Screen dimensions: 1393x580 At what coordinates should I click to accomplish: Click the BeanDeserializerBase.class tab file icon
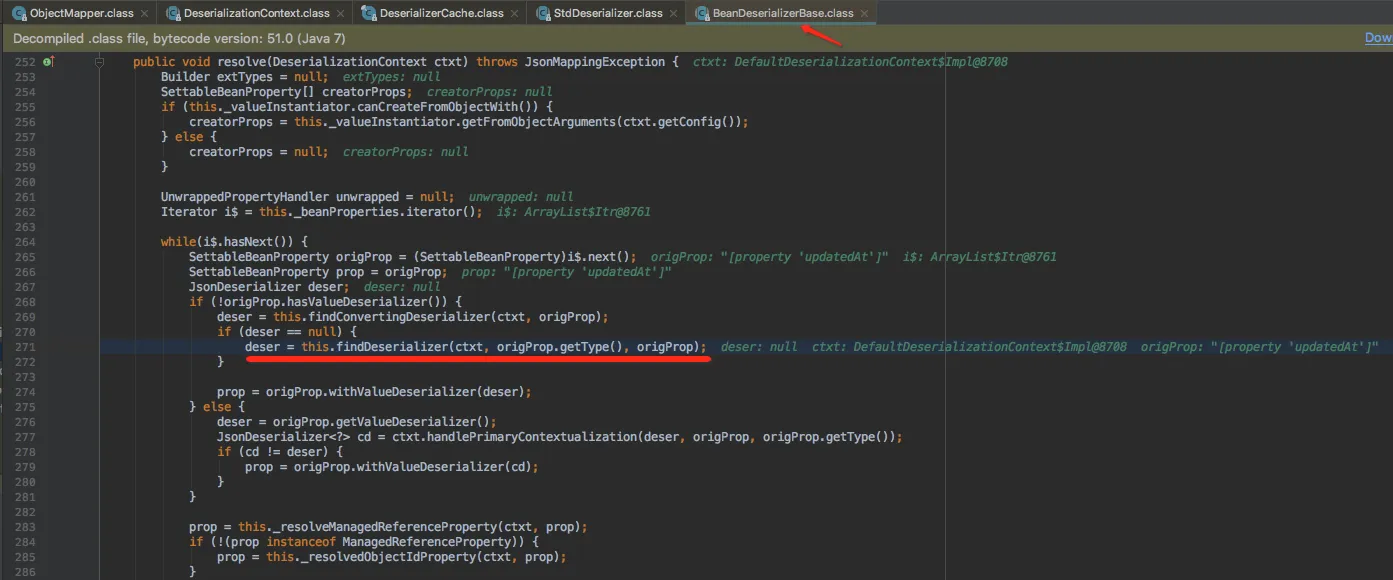click(x=703, y=13)
